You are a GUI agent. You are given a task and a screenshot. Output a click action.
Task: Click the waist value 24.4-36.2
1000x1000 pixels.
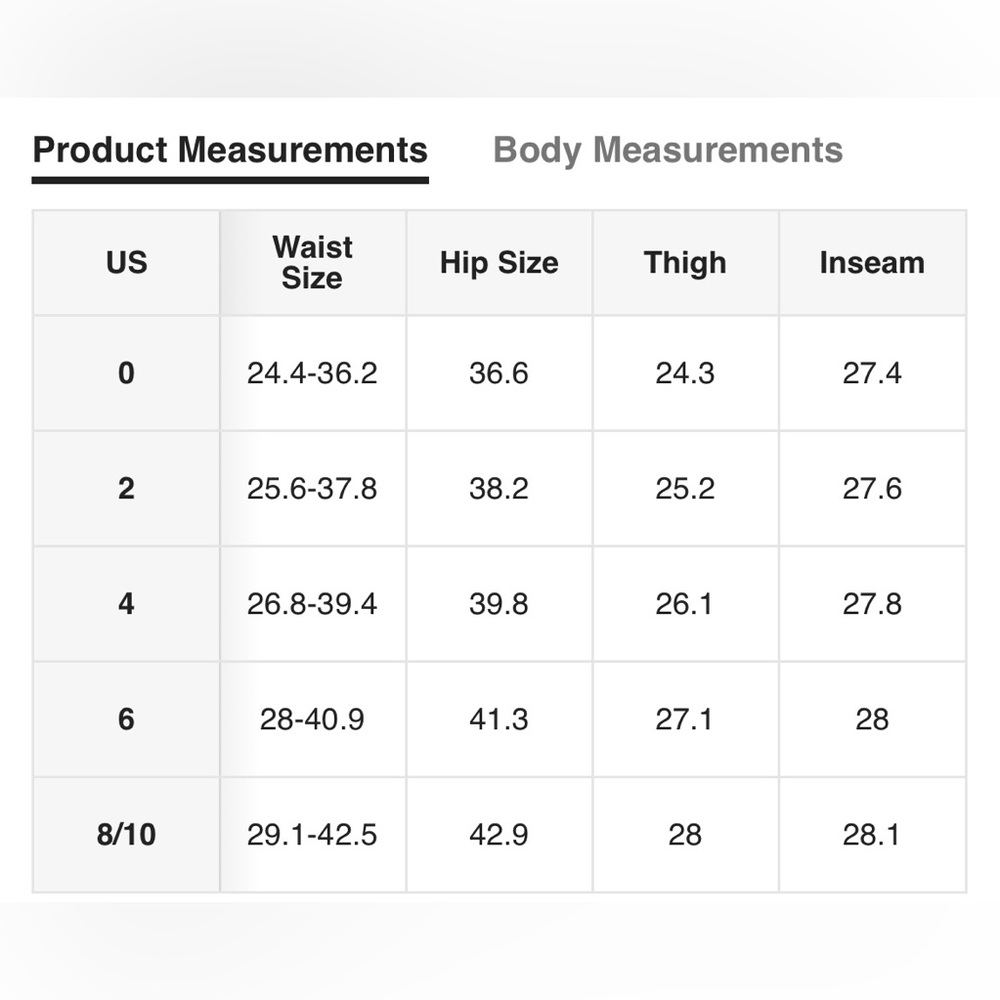click(312, 373)
